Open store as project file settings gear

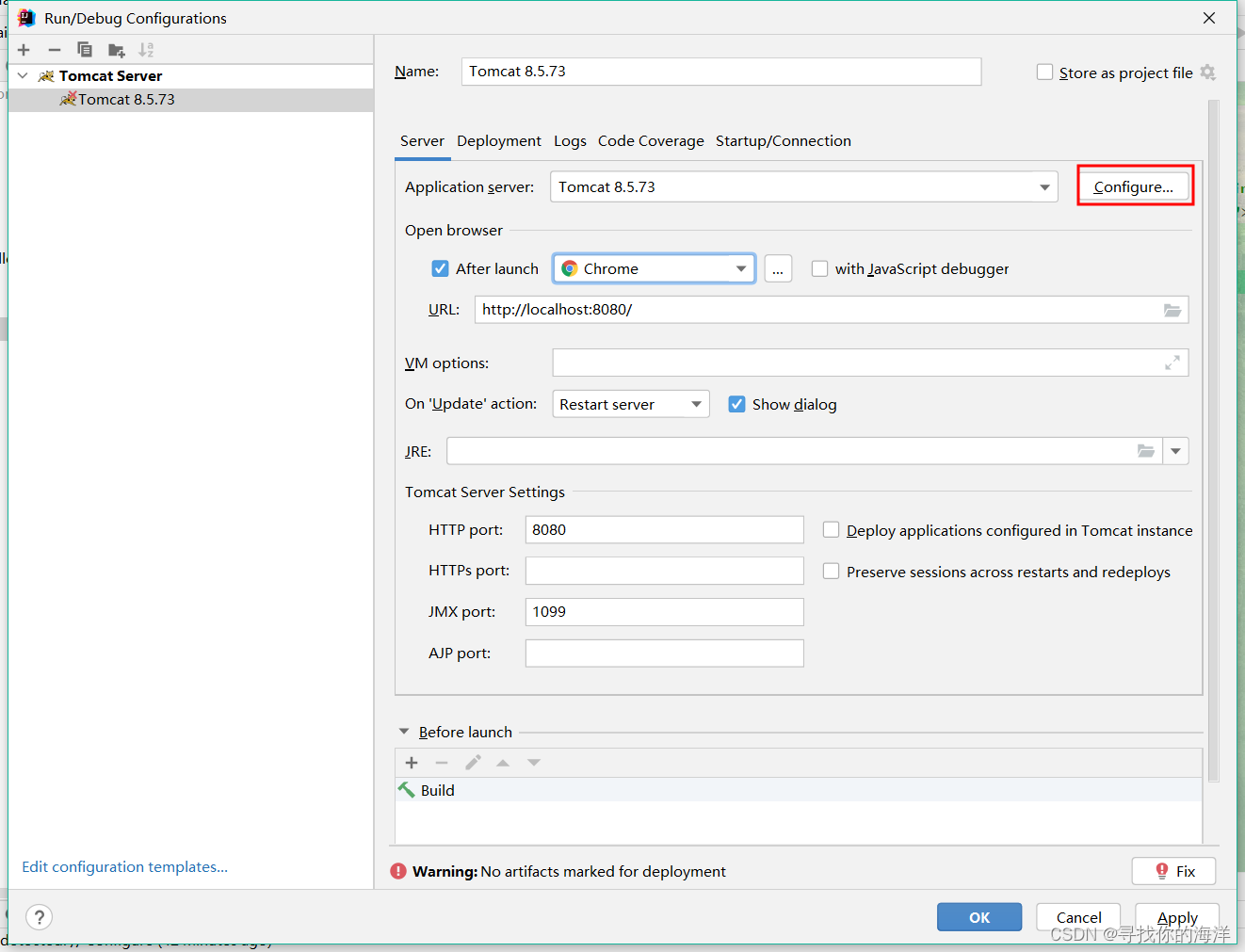(x=1208, y=73)
